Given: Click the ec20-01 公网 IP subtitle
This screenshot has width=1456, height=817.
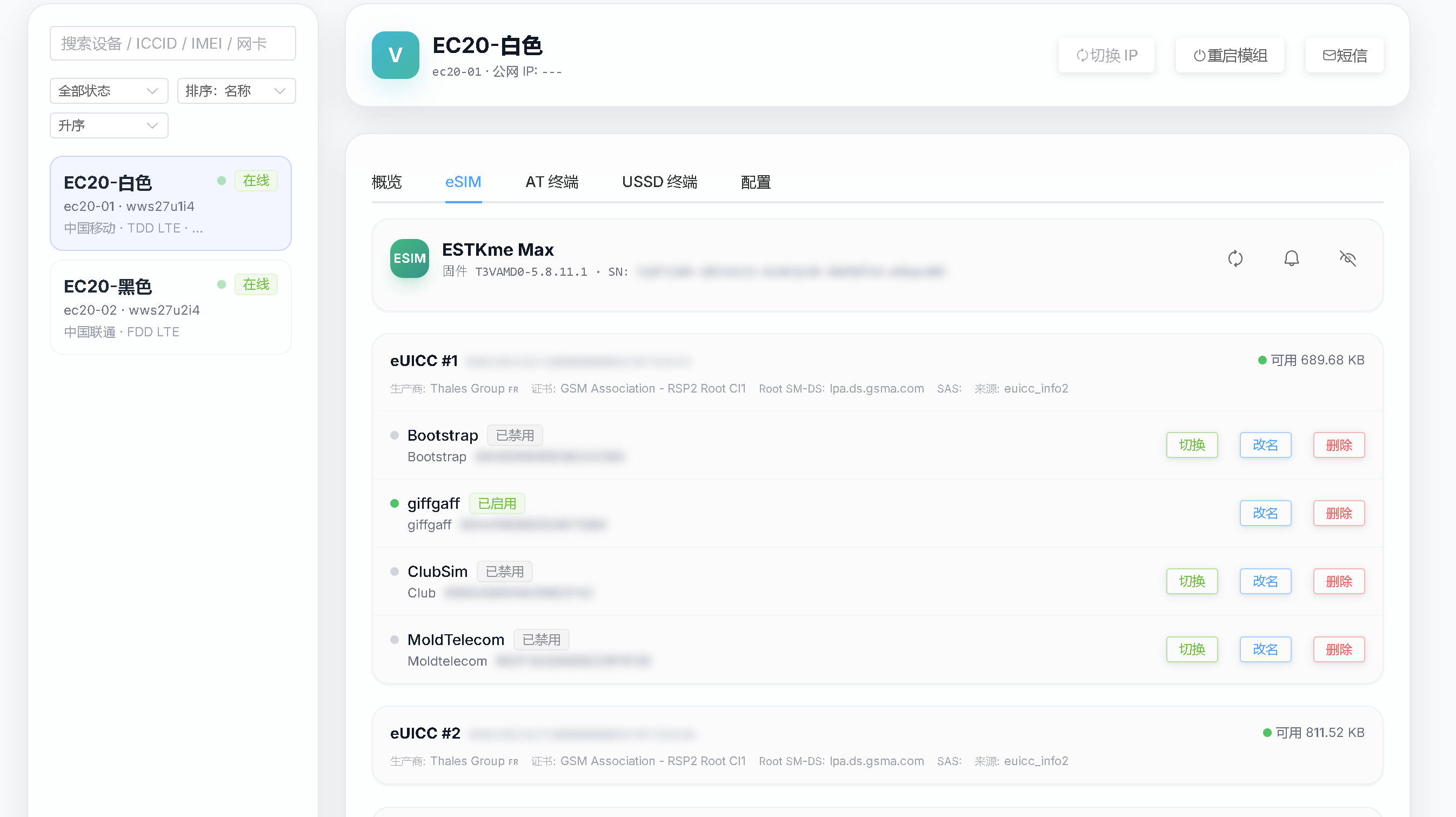Looking at the screenshot, I should [497, 72].
